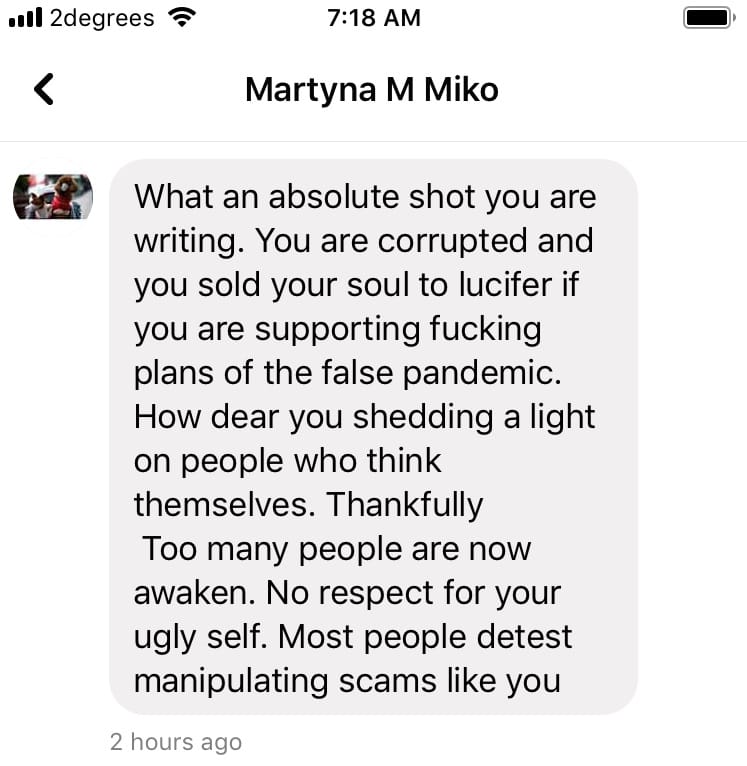This screenshot has height=766, width=747.
Task: Select the grey message bubble
Action: coord(373,437)
